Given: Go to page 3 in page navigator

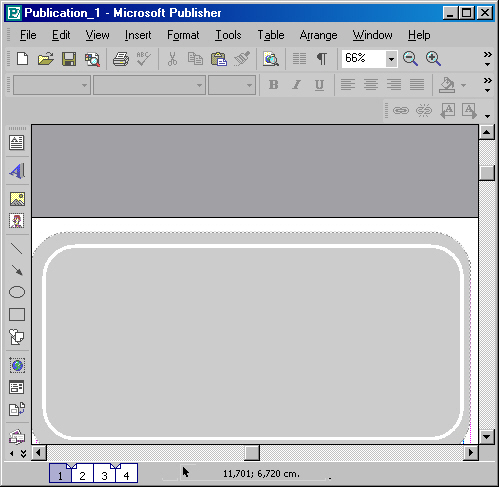Looking at the screenshot, I should pyautogui.click(x=104, y=475).
